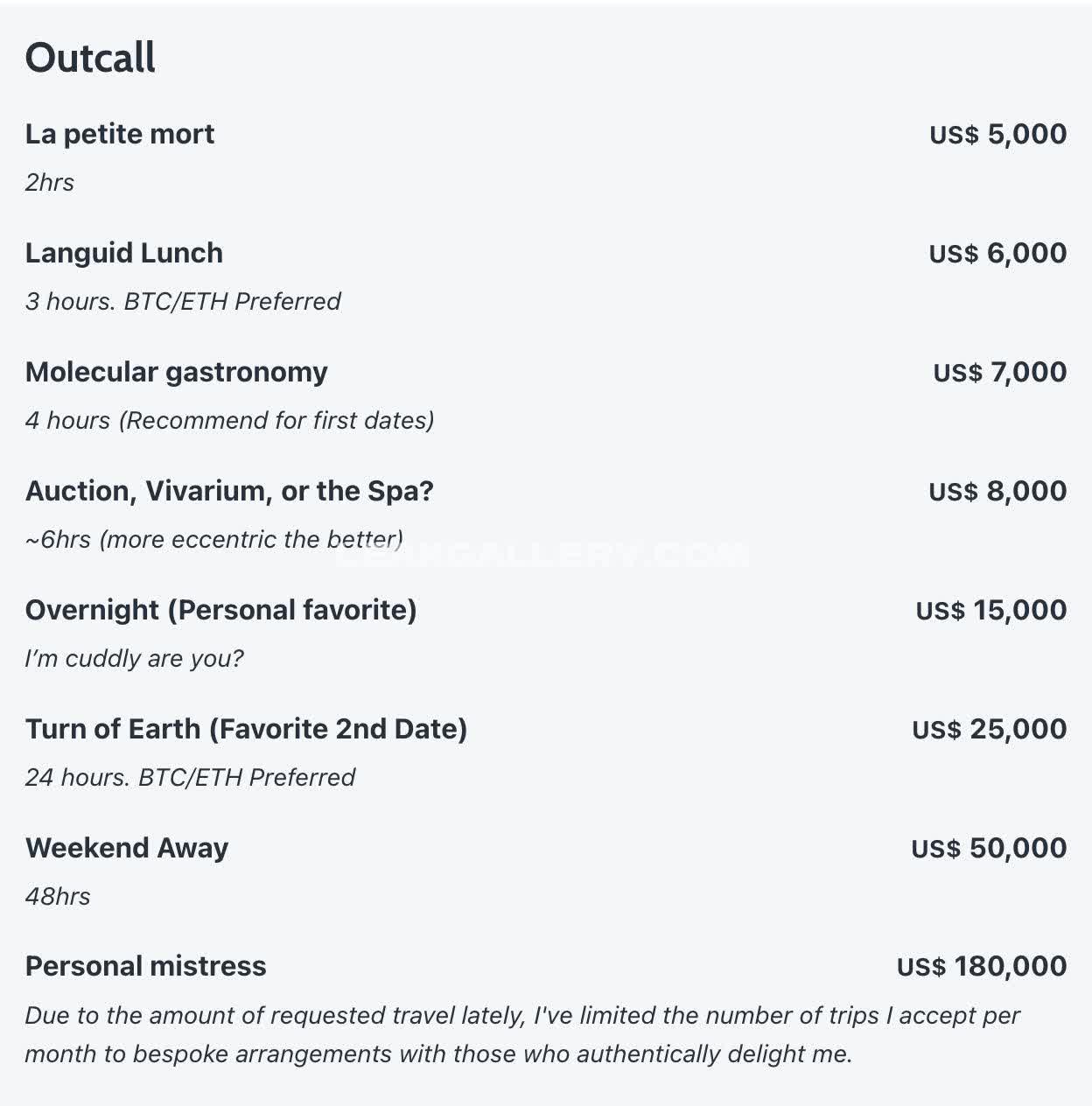Click the US$ 25,000 price
The height and width of the screenshot is (1106, 1092).
[990, 729]
